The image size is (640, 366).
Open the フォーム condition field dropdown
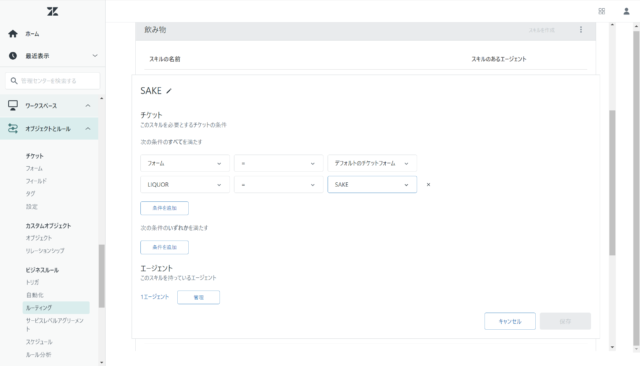click(x=185, y=163)
